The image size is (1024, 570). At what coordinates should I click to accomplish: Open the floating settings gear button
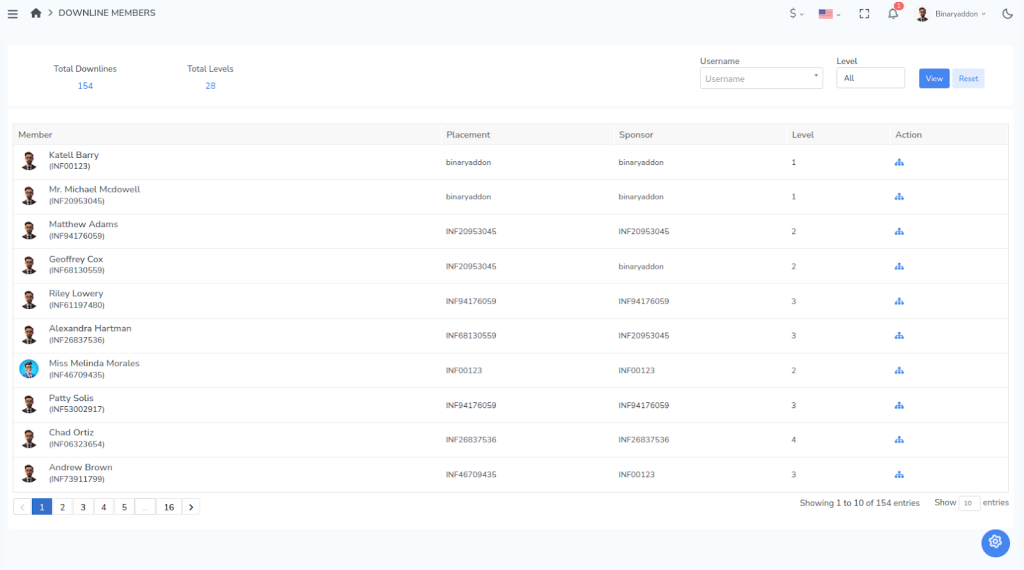point(995,542)
